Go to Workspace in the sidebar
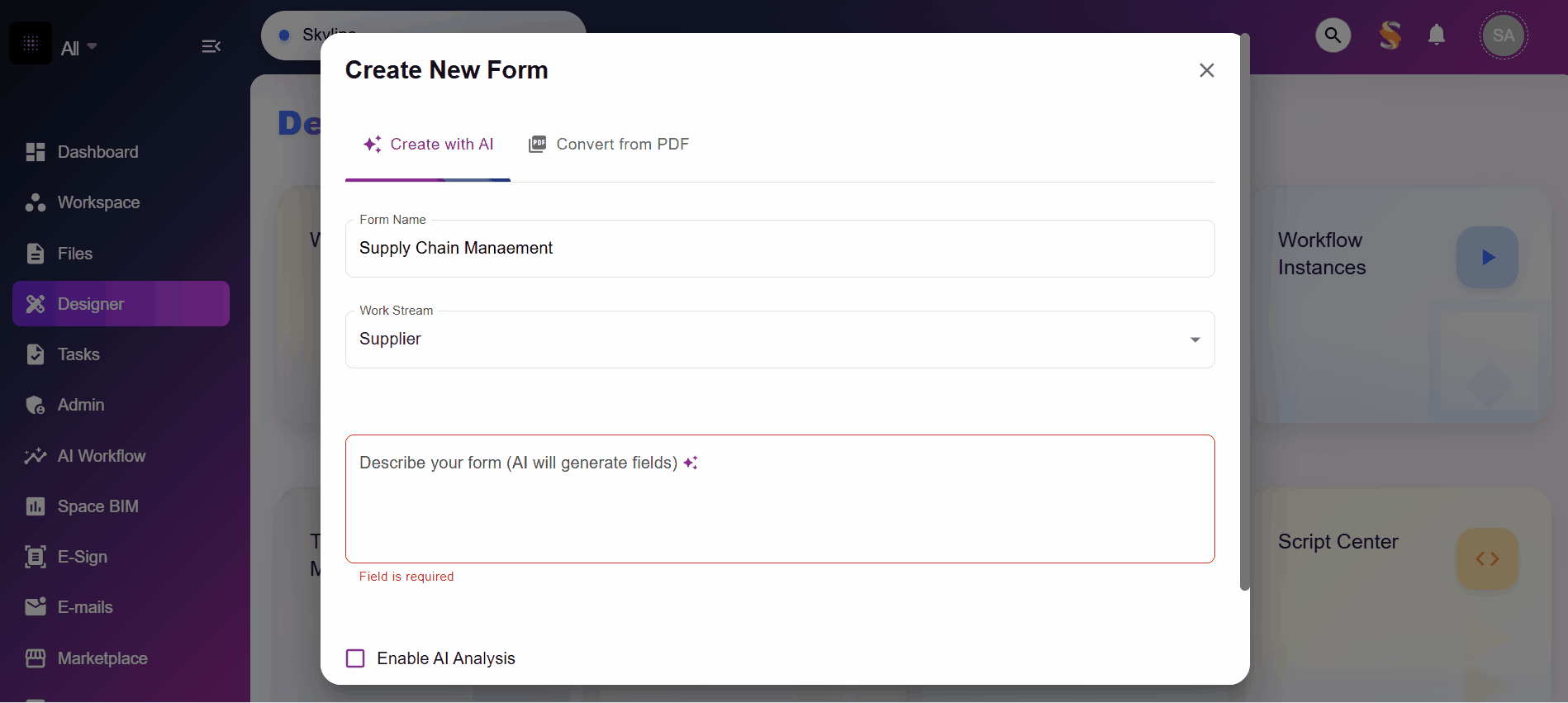The height and width of the screenshot is (703, 1568). [121, 202]
